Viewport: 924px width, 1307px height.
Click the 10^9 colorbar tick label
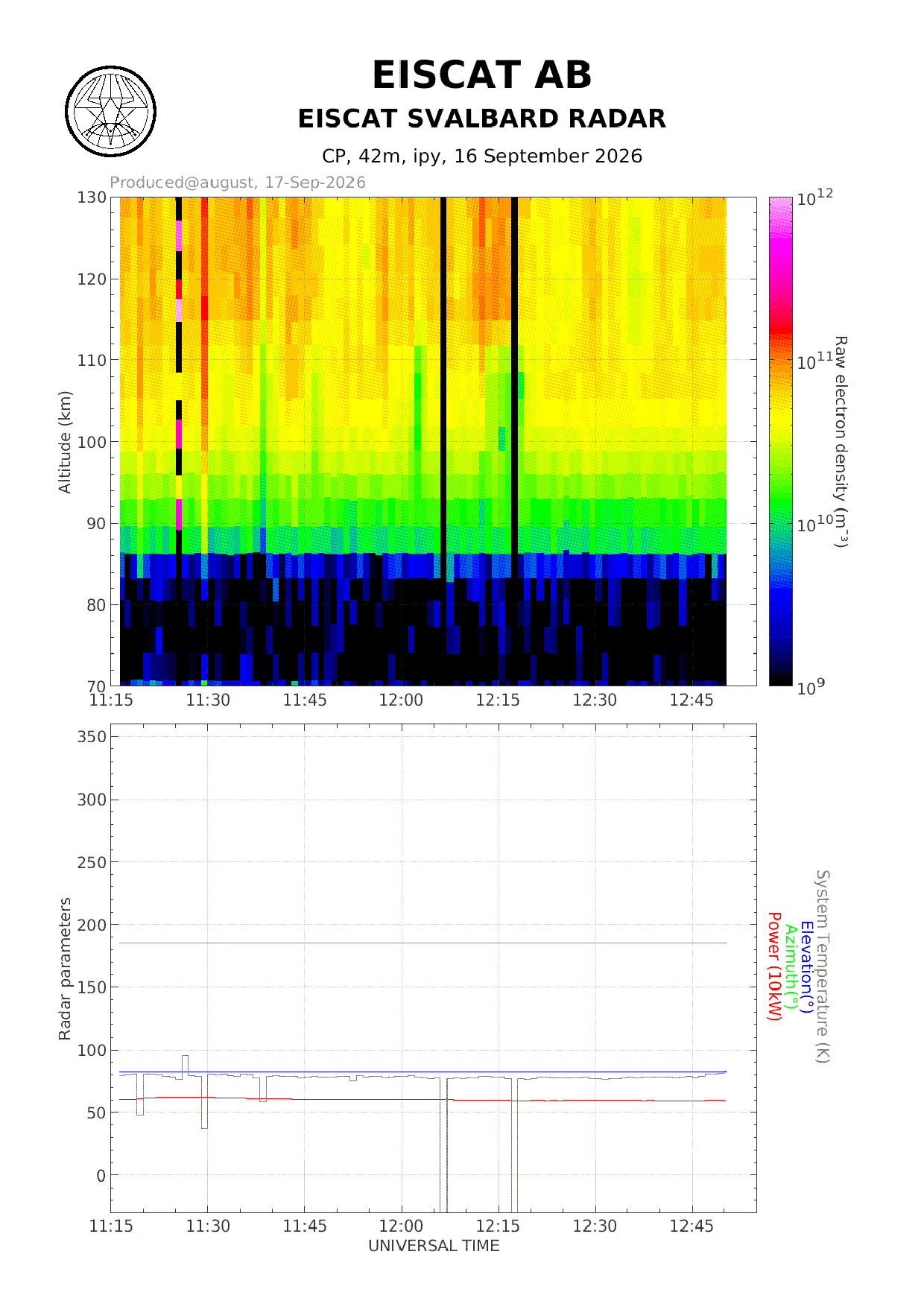811,687
